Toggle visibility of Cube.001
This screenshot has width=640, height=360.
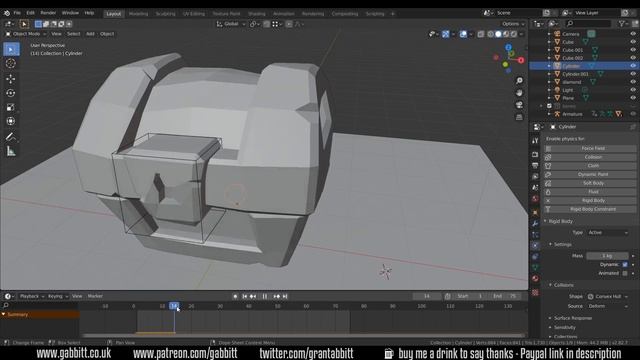click(x=633, y=50)
